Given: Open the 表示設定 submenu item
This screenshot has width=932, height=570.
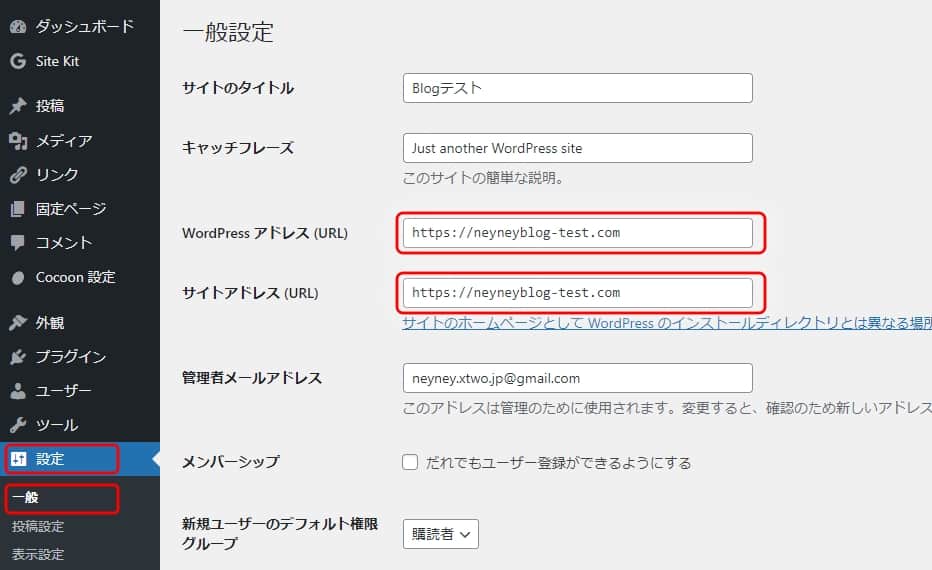Looking at the screenshot, I should (37, 555).
